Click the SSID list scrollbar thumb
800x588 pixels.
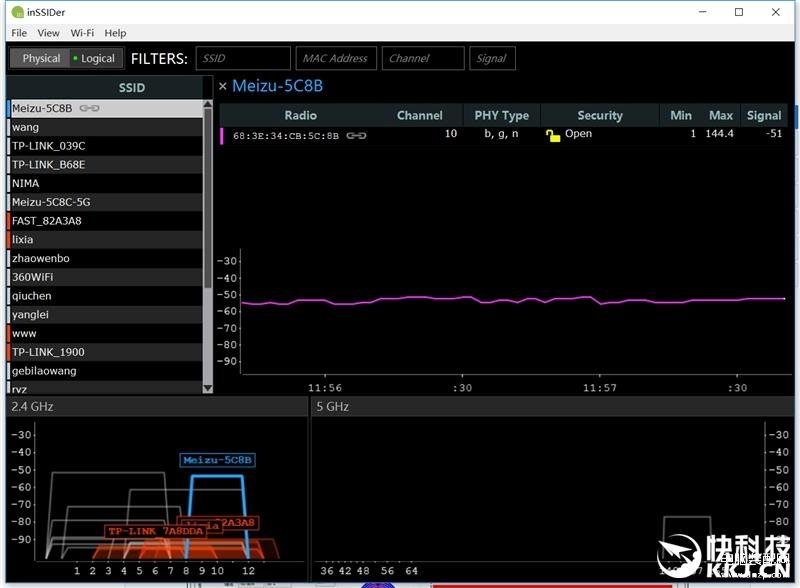click(208, 199)
